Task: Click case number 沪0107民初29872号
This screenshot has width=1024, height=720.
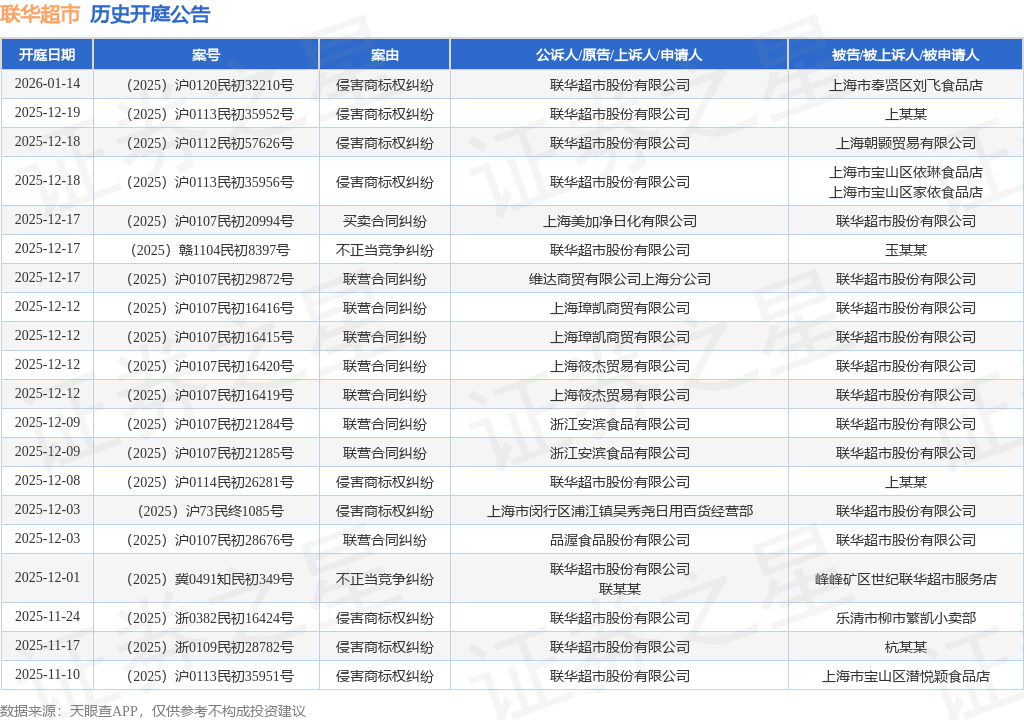Action: point(210,279)
